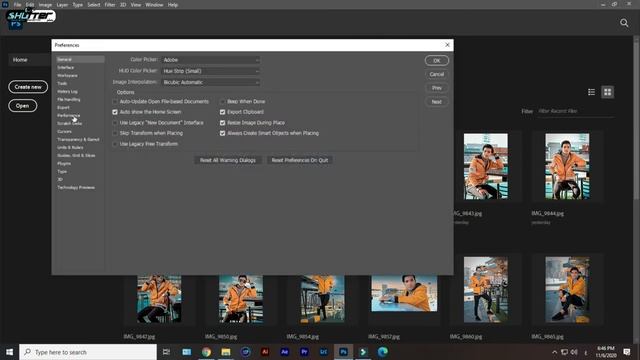Screen dimensions: 640x360
Task: Click the Filter Recent Files field
Action: [576, 111]
